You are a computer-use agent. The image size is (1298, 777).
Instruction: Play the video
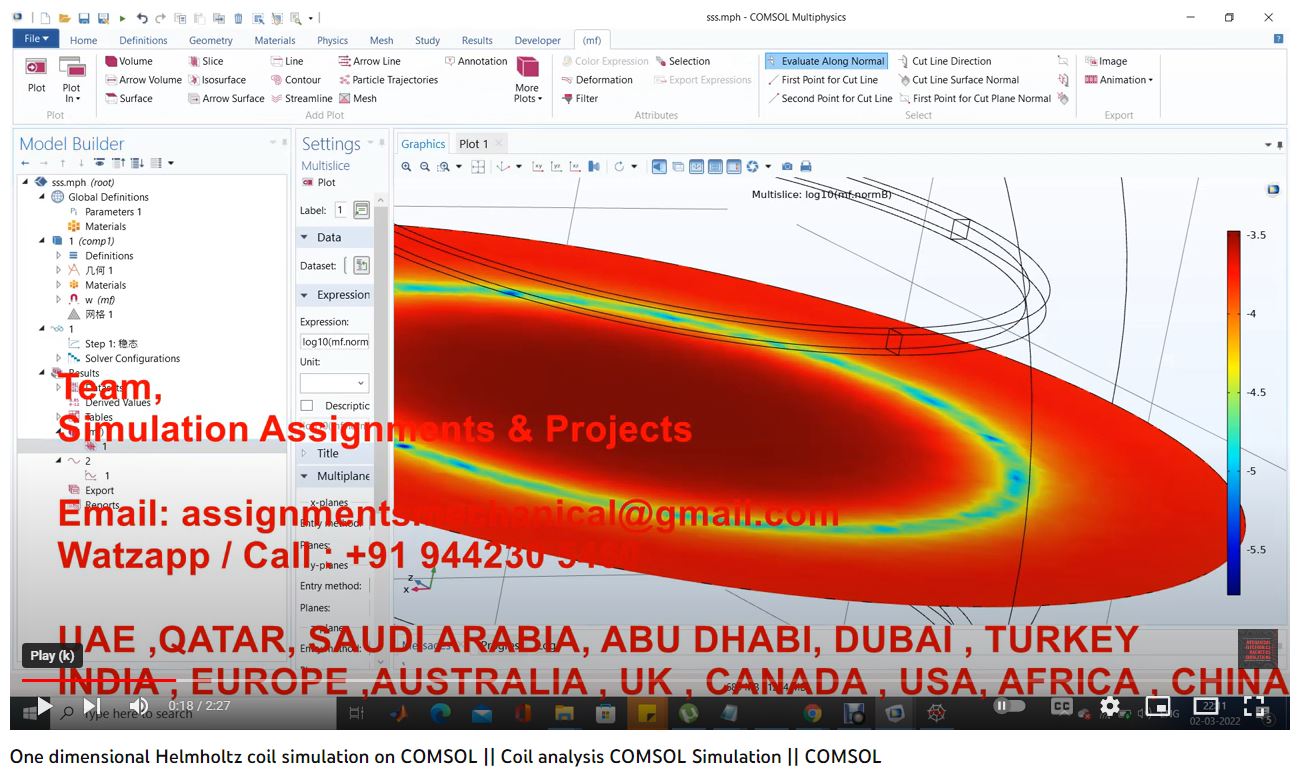coord(43,707)
